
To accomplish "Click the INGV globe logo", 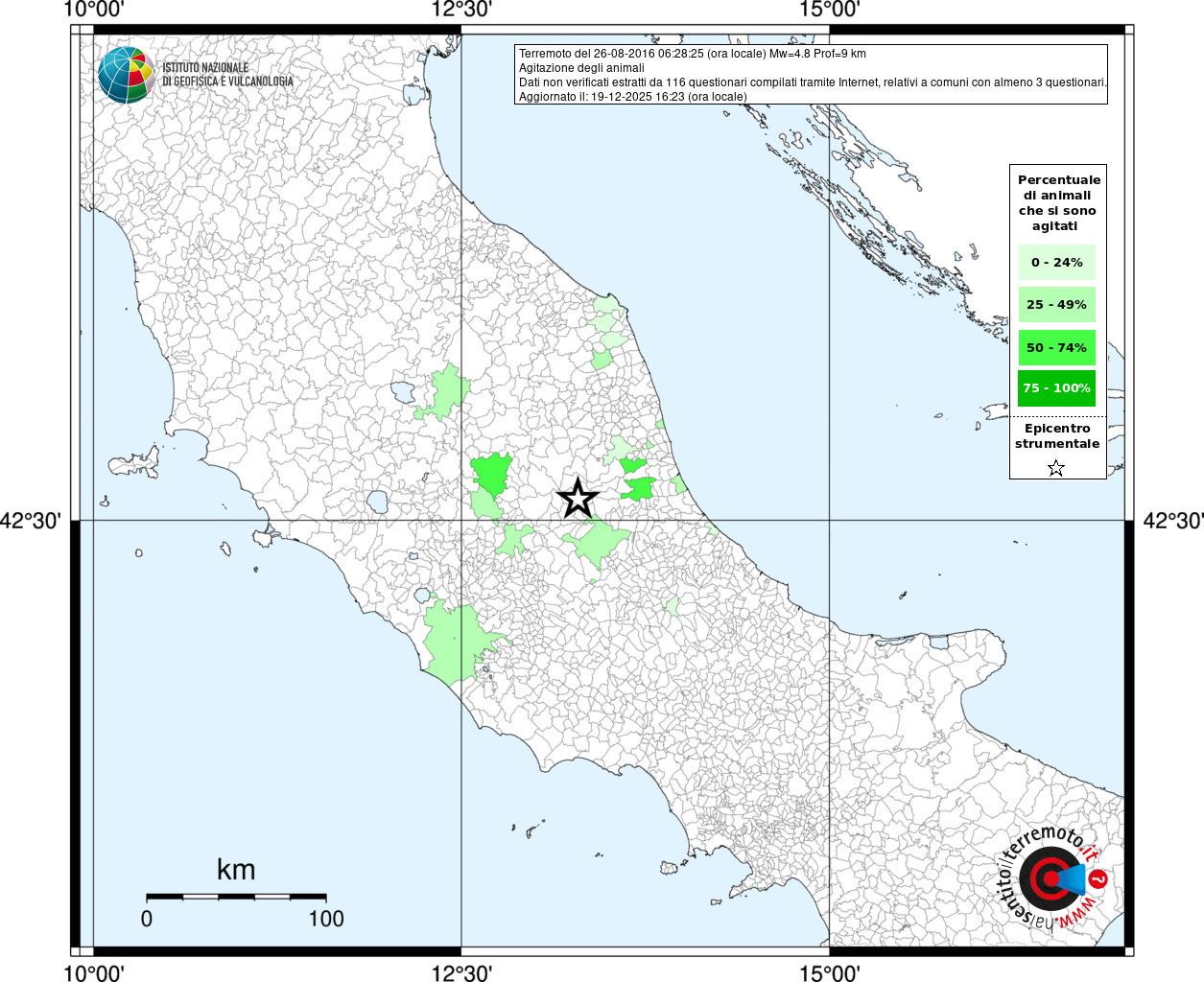I will coord(127,75).
